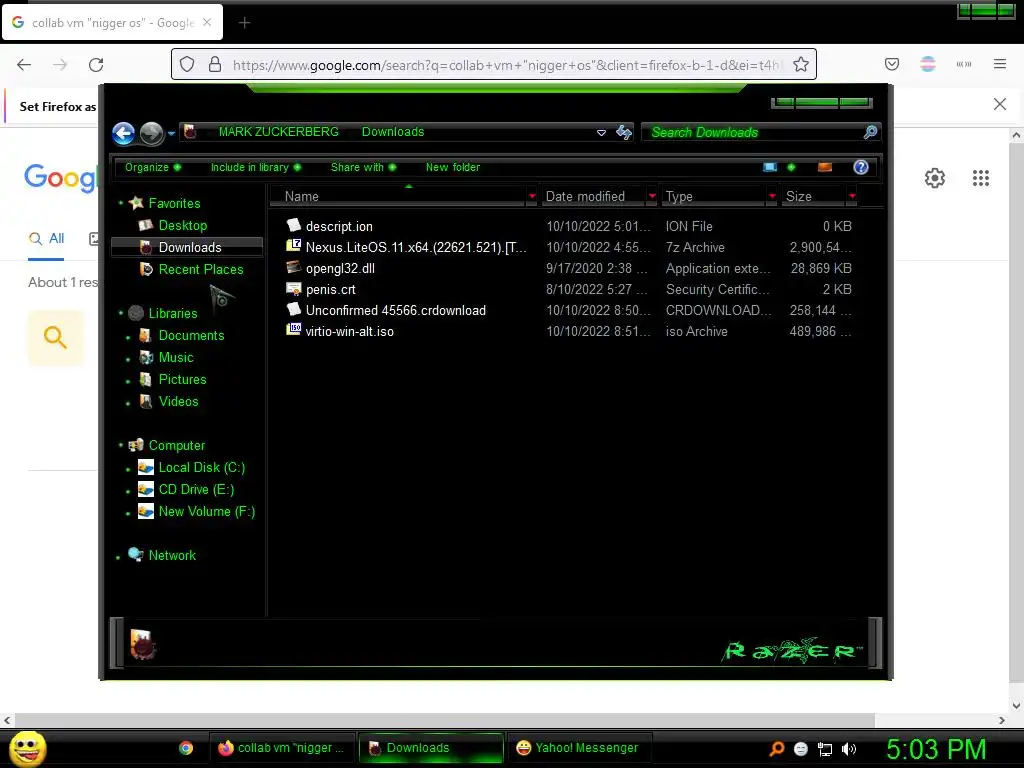This screenshot has width=1024, height=768.
Task: Open Recent Places in Favorites
Action: (200, 269)
